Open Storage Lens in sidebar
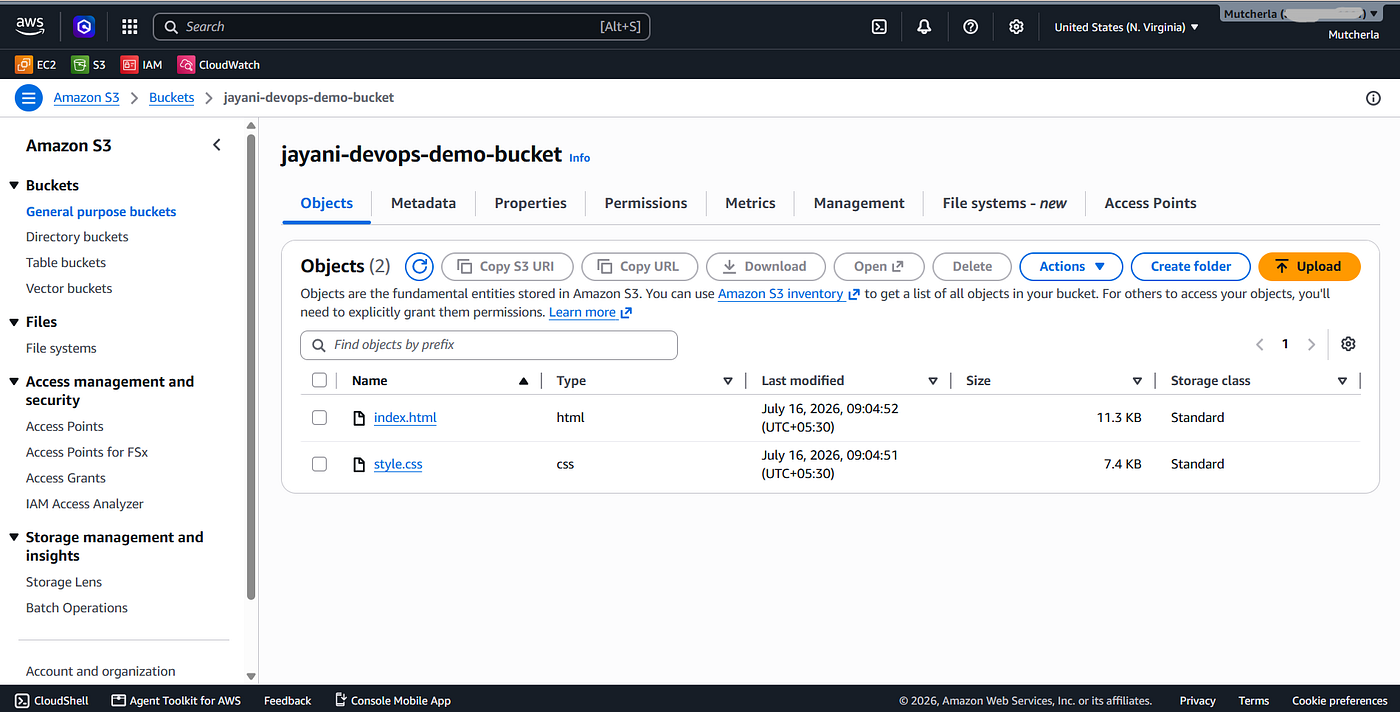The width and height of the screenshot is (1400, 712). (64, 582)
